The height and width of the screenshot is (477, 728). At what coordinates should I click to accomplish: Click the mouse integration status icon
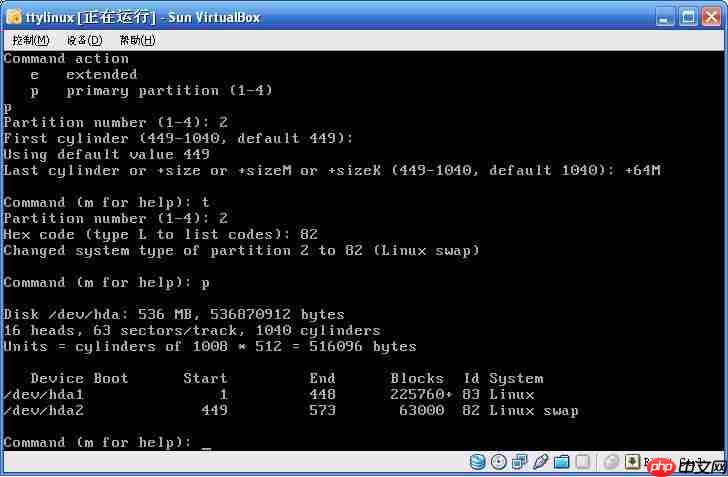click(x=611, y=462)
